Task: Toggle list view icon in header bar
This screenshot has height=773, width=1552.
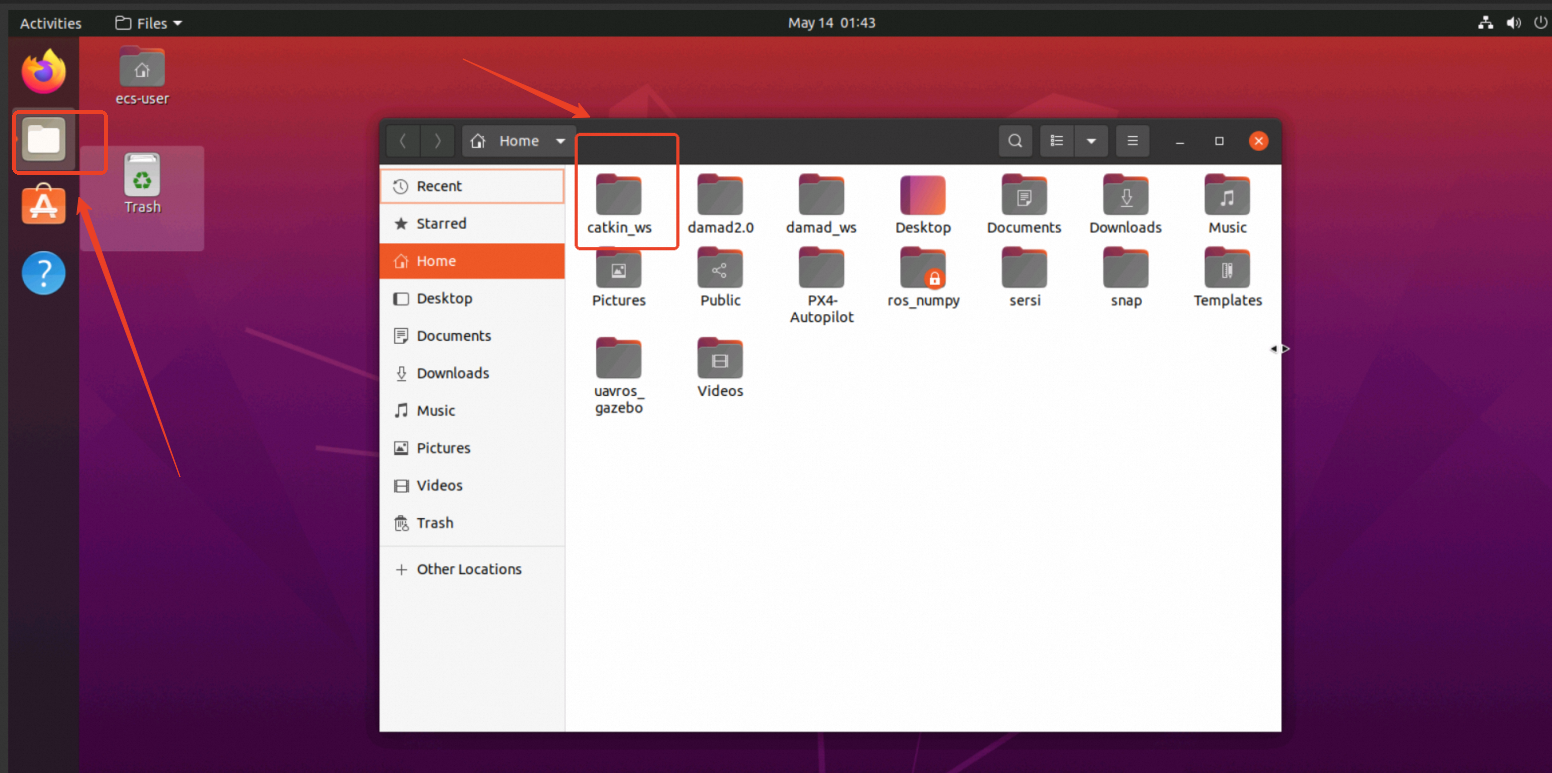Action: (1057, 141)
